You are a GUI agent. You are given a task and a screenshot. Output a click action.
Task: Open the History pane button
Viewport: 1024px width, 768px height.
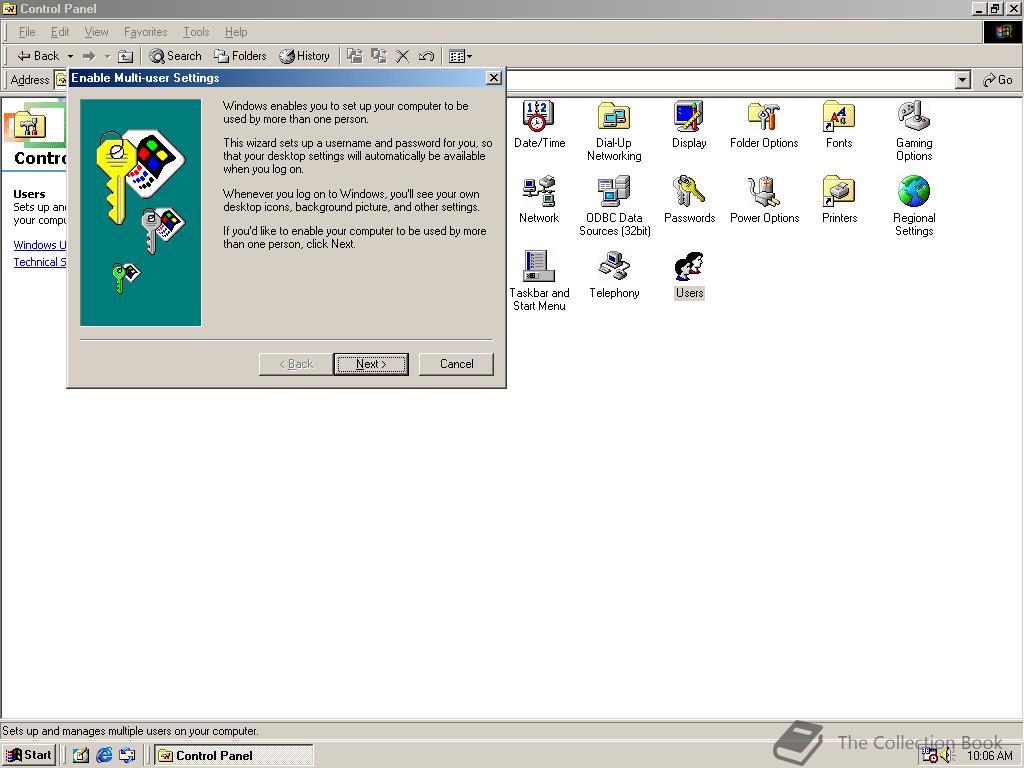tap(304, 56)
